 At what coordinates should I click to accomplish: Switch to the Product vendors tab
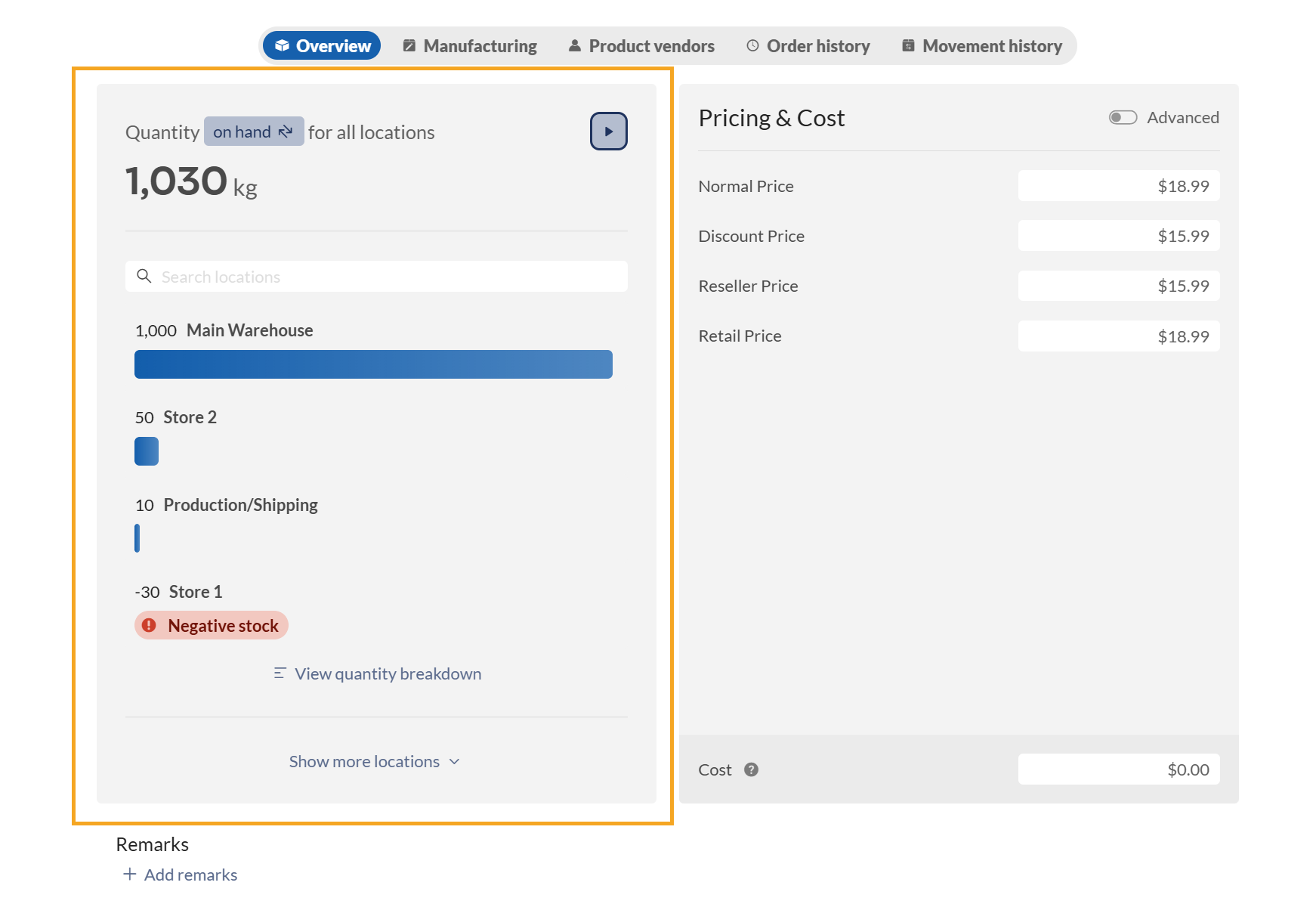641,46
